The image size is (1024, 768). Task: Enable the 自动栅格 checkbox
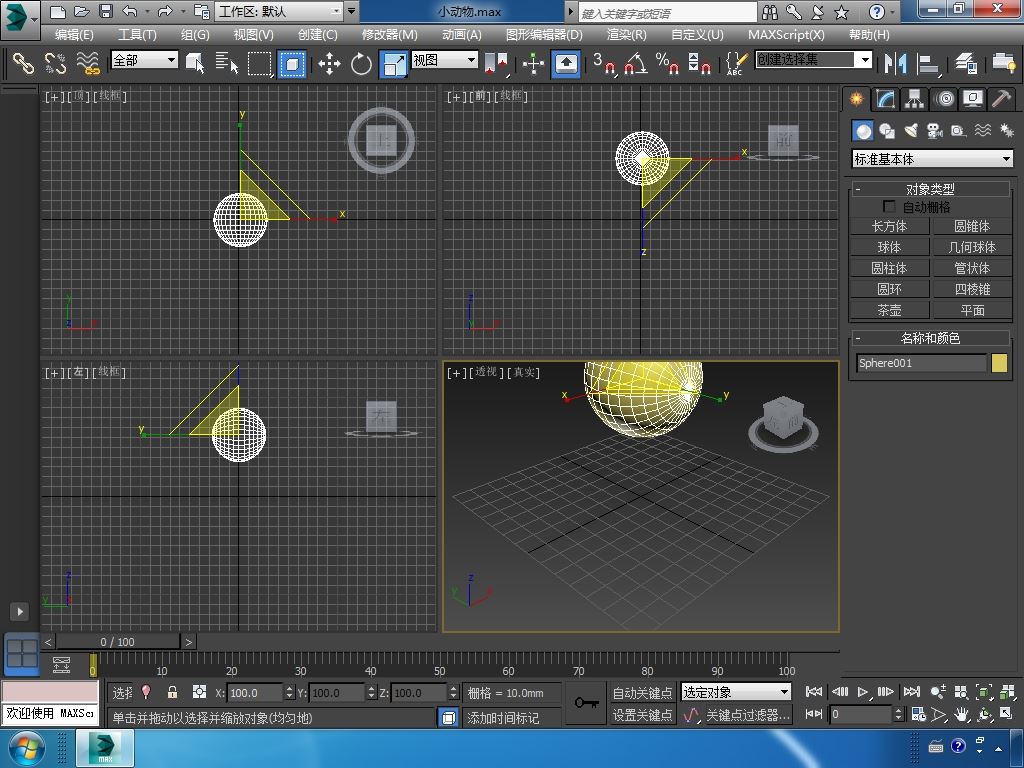coord(889,207)
